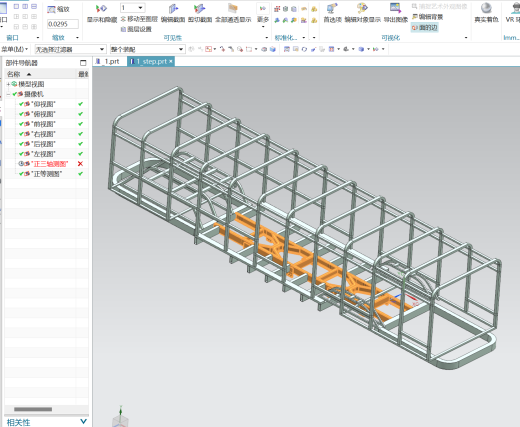This screenshot has height=427, width=520.
Task: Toggle the green check for "仰视图" row
Action: 80,104
